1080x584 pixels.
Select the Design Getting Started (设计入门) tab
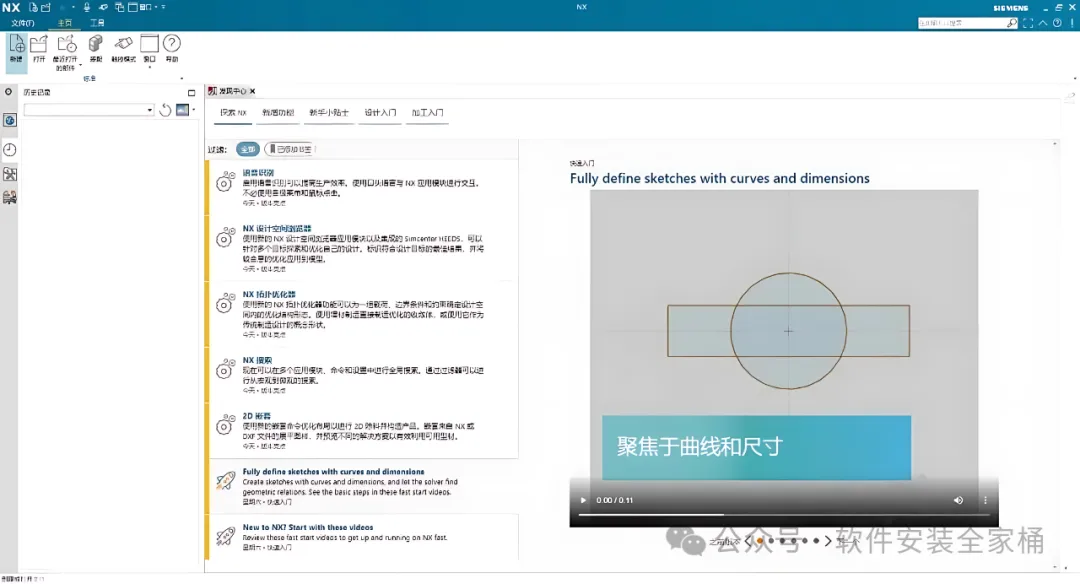[x=380, y=112]
